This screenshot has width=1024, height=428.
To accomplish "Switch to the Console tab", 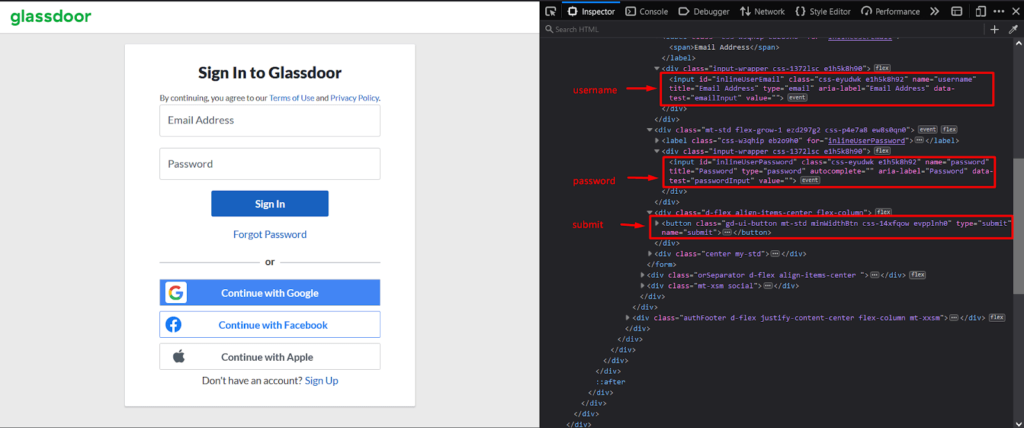I will [646, 11].
